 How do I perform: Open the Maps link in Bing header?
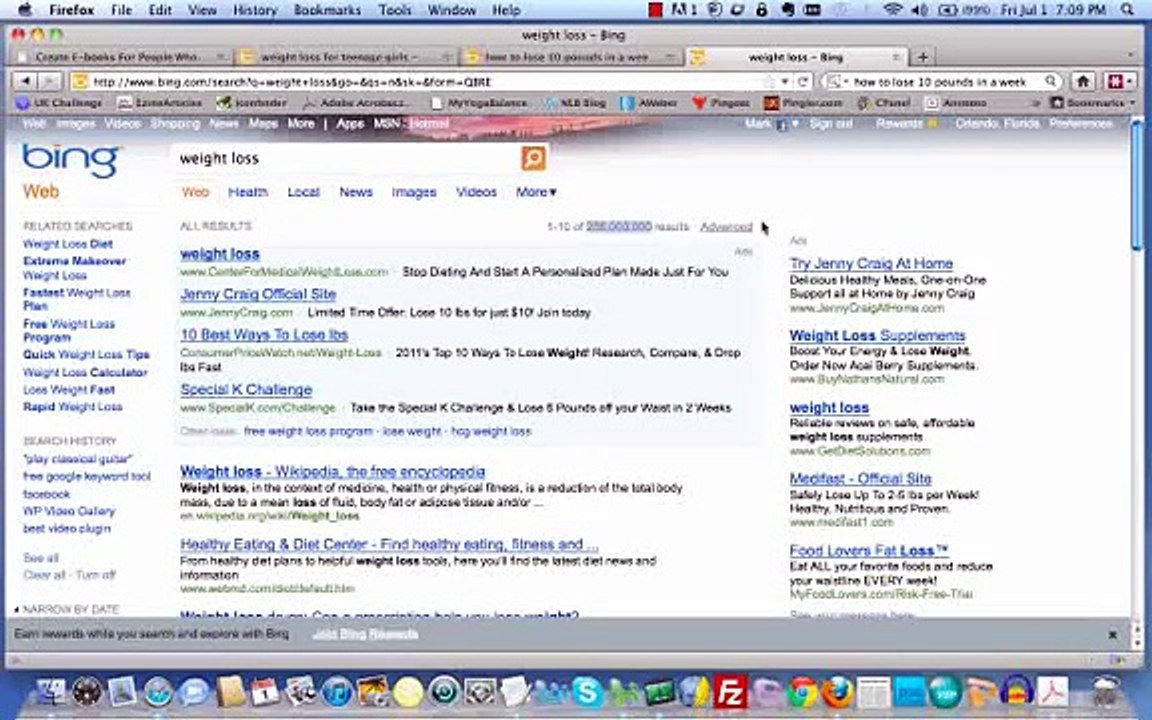262,123
